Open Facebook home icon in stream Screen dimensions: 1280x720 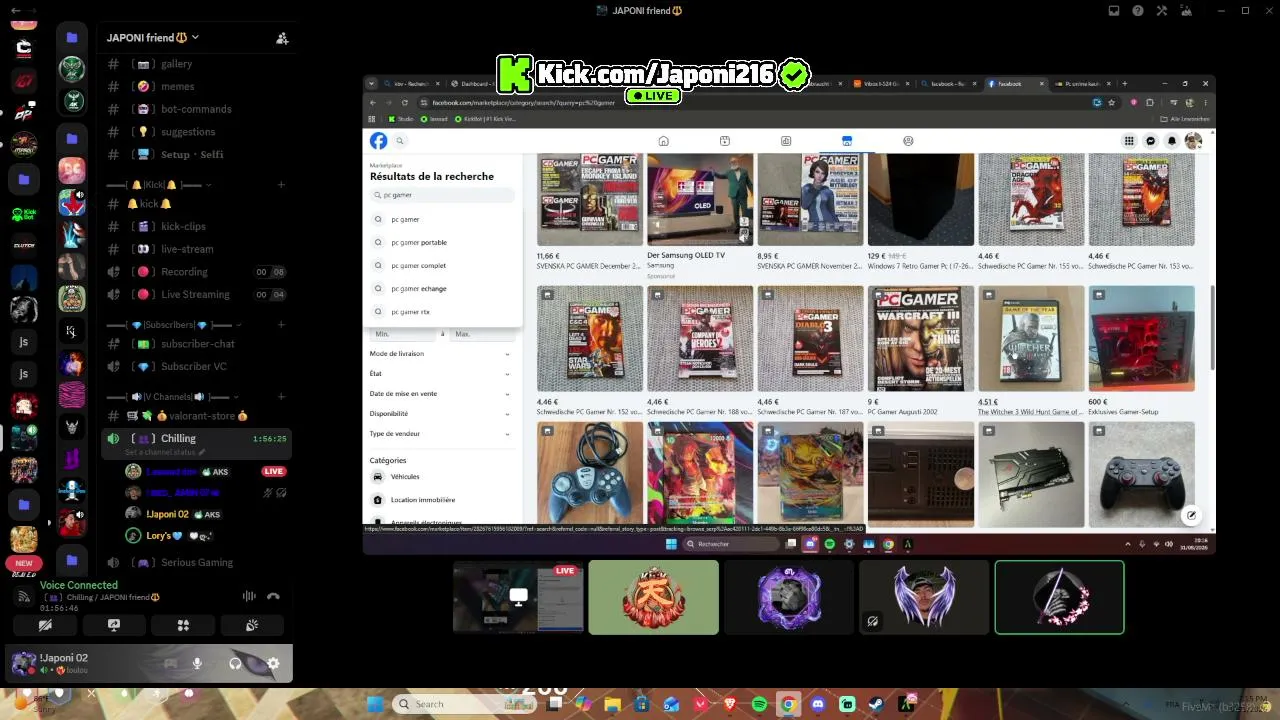click(x=663, y=141)
